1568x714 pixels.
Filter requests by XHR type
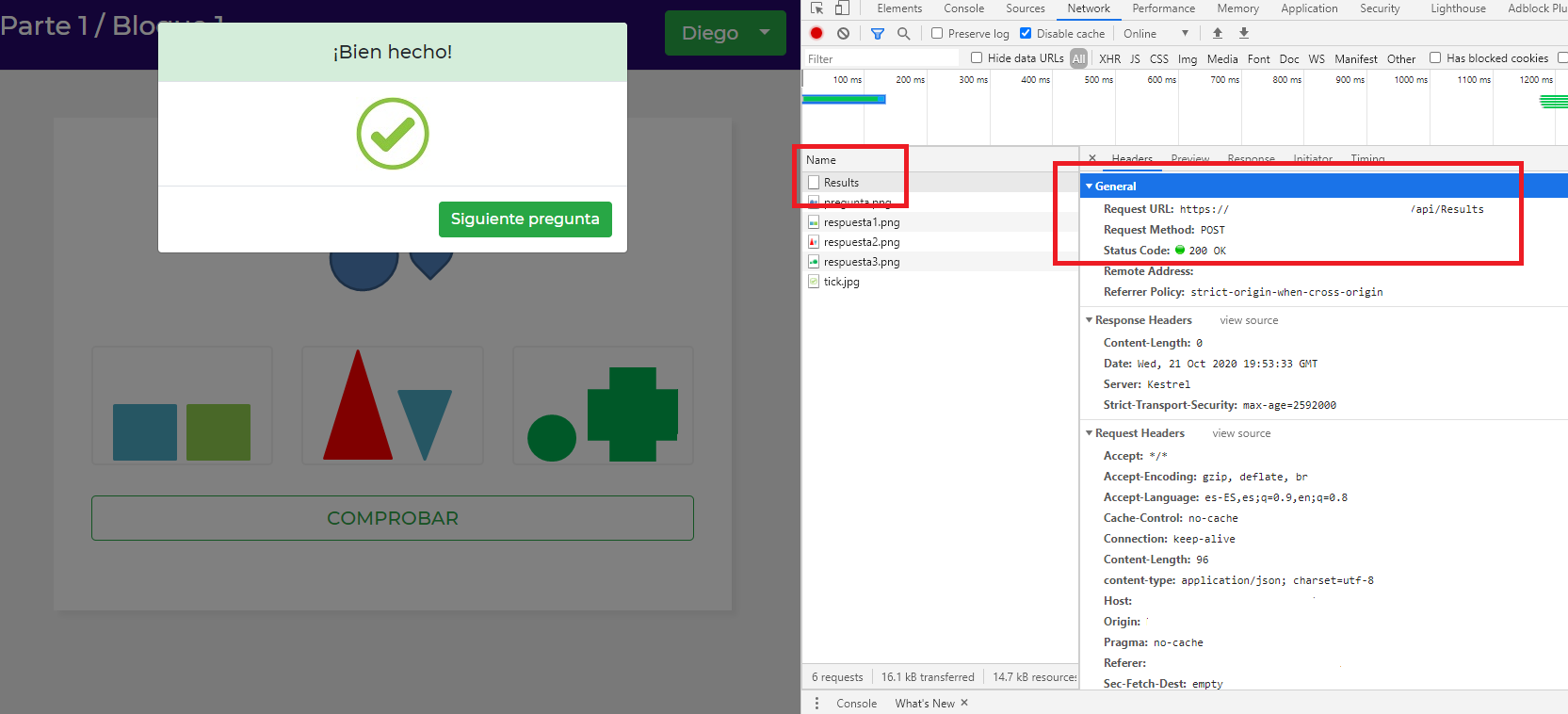(1110, 58)
